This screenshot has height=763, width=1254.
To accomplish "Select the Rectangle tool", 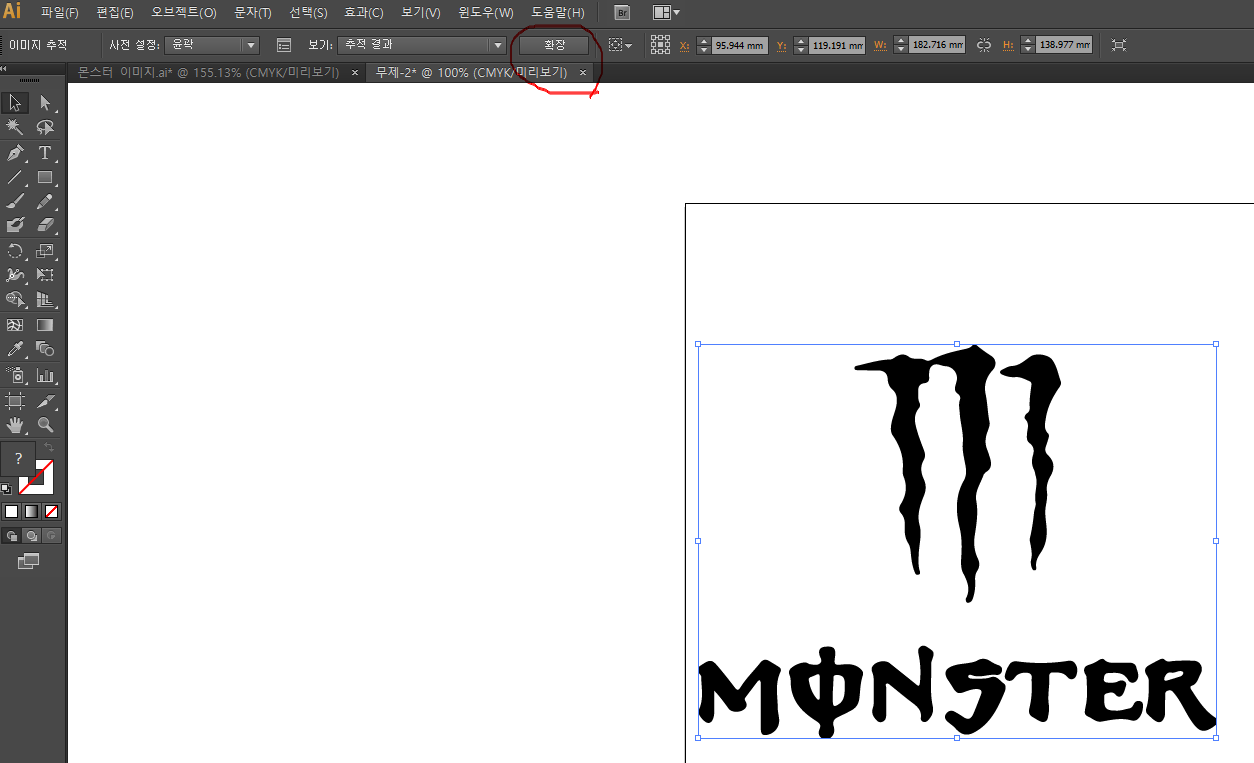I will (45, 178).
